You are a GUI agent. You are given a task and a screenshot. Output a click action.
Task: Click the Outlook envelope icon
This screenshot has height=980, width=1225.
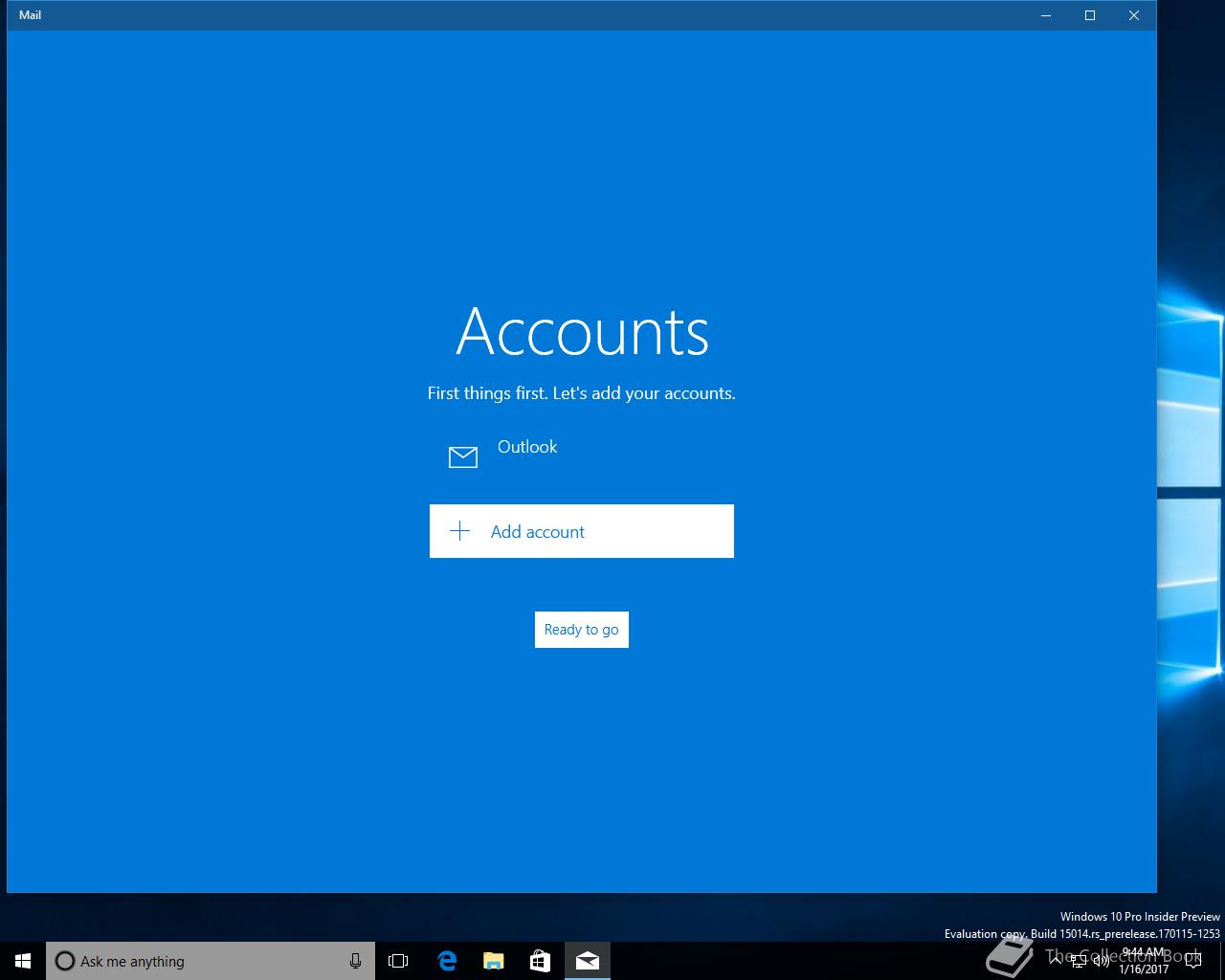[463, 457]
